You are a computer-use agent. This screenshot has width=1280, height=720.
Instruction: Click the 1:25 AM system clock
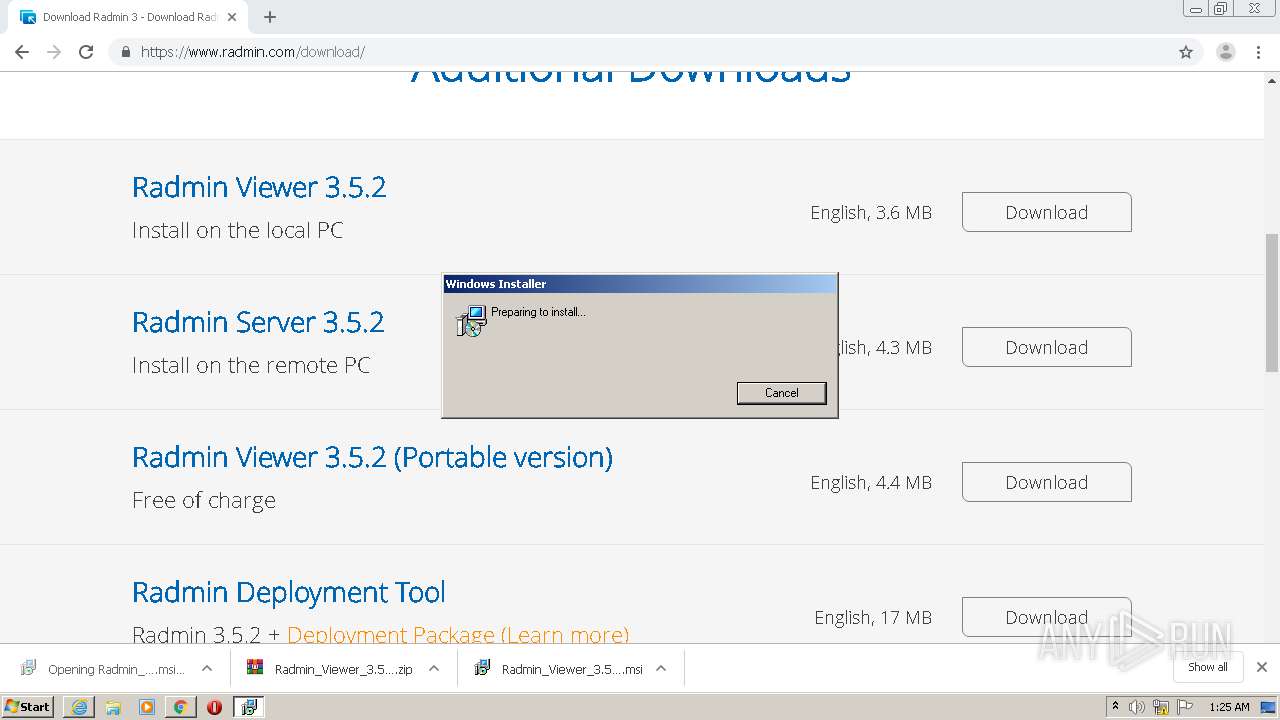1229,707
